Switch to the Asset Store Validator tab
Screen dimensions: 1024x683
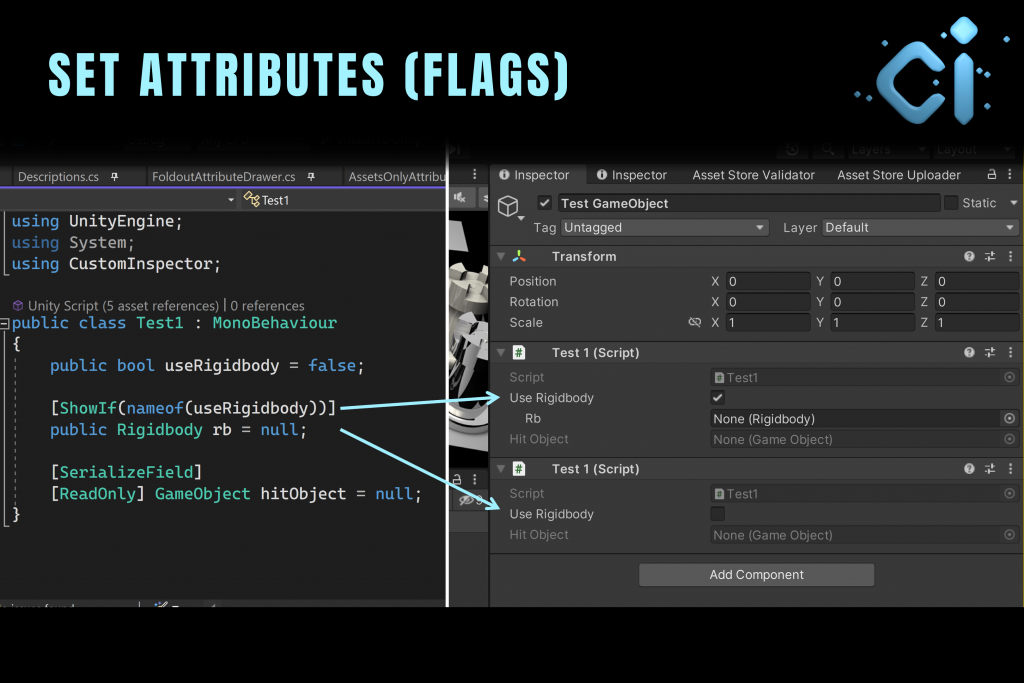click(x=753, y=175)
